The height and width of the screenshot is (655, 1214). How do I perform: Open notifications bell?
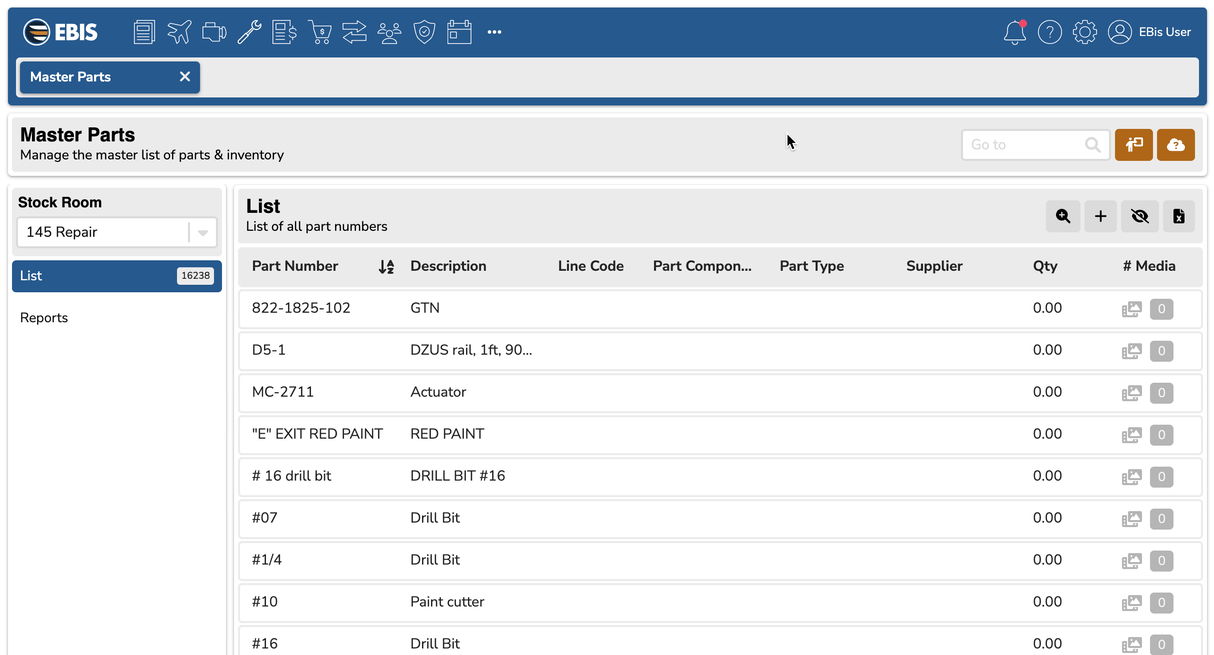point(1015,32)
